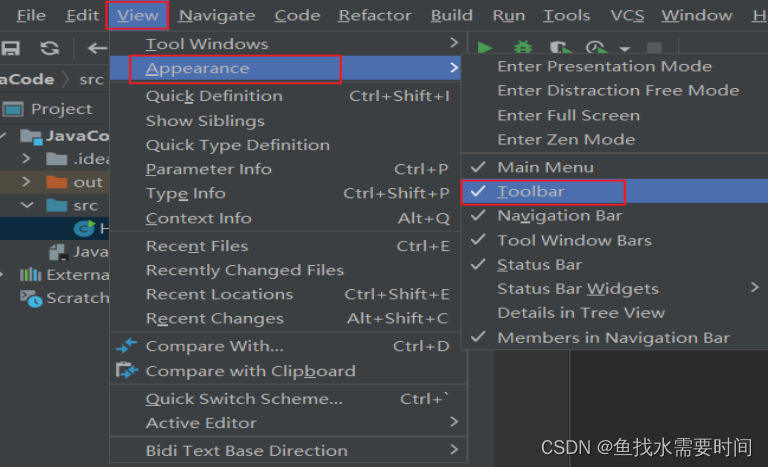
Task: Click the gray Stop square icon
Action: coord(654,48)
